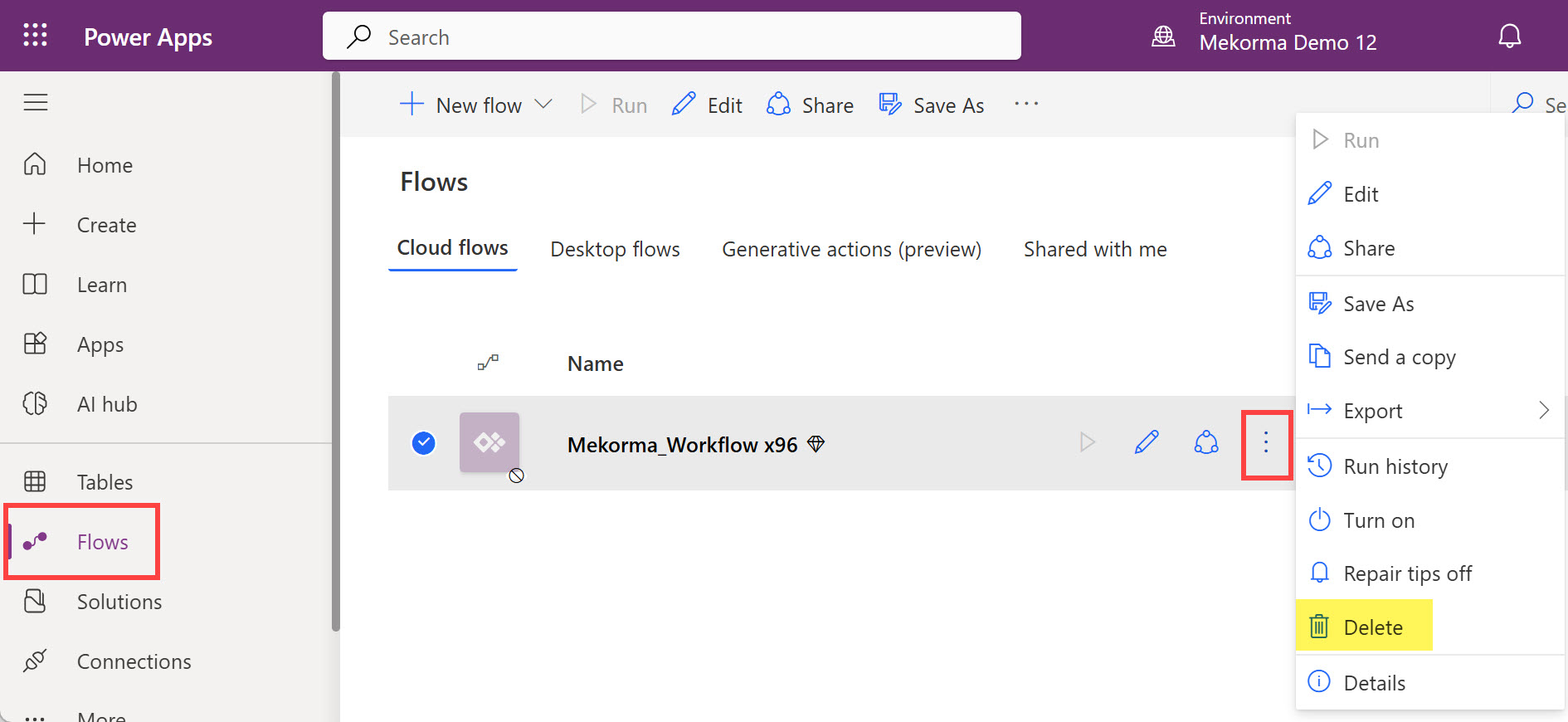1568x722 pixels.
Task: Open the Mekorma_Workflow x96 flow name
Action: [682, 445]
